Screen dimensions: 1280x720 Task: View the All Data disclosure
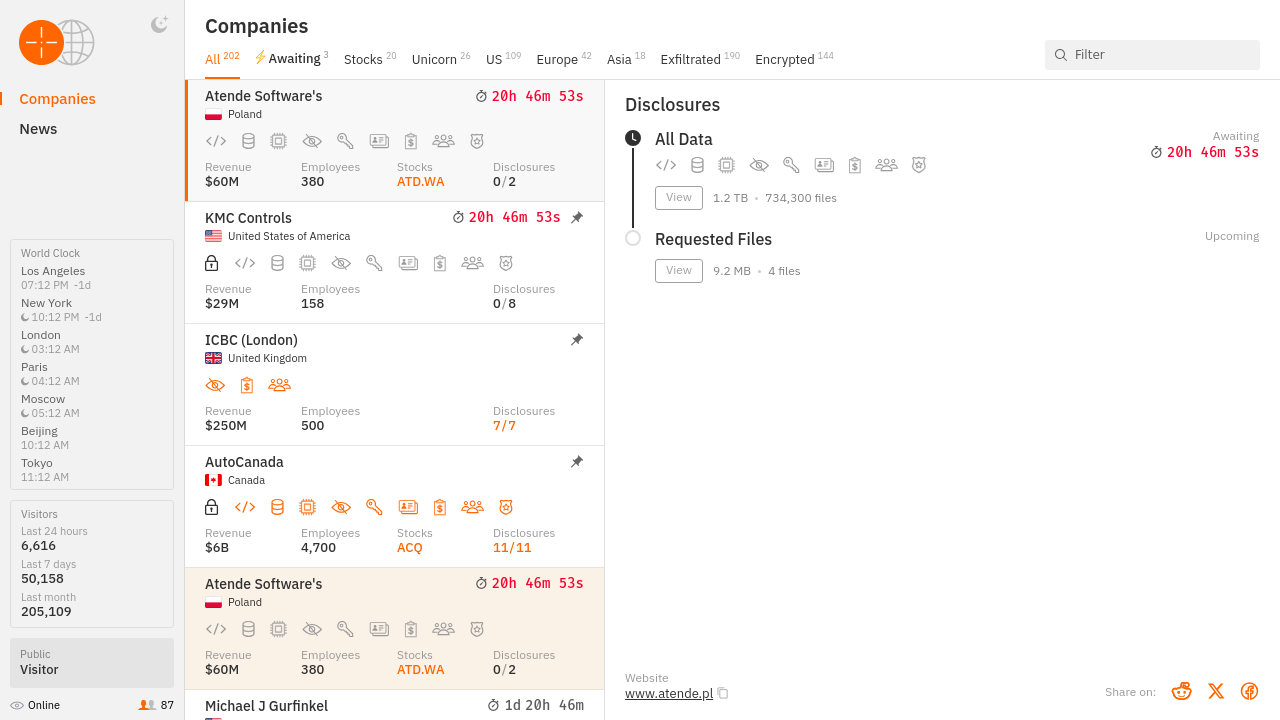click(x=678, y=198)
